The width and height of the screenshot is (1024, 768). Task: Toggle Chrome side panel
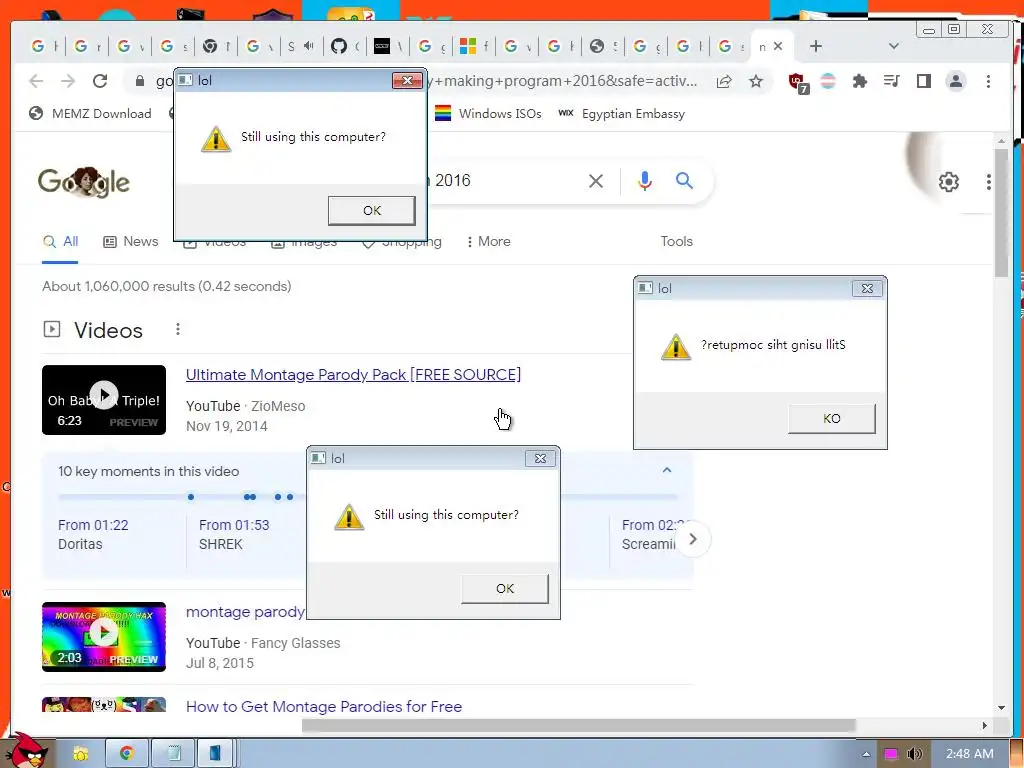[x=923, y=81]
